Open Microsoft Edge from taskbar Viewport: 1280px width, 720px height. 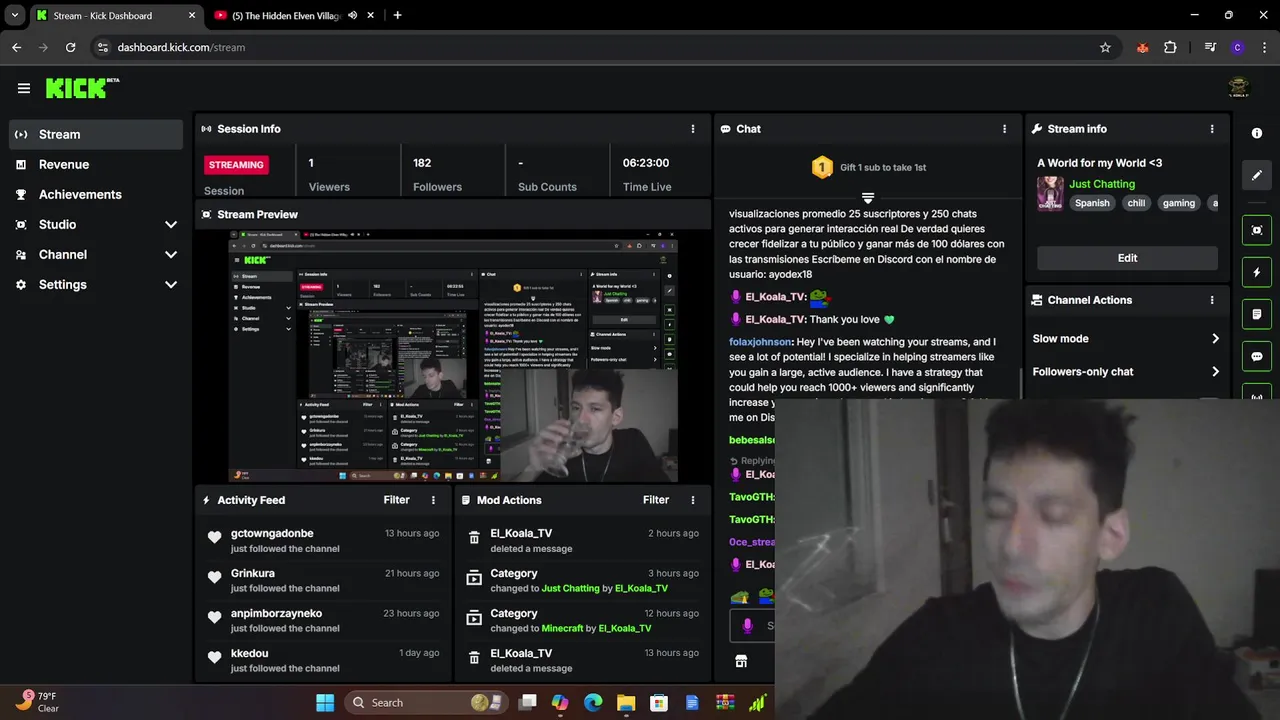(593, 702)
